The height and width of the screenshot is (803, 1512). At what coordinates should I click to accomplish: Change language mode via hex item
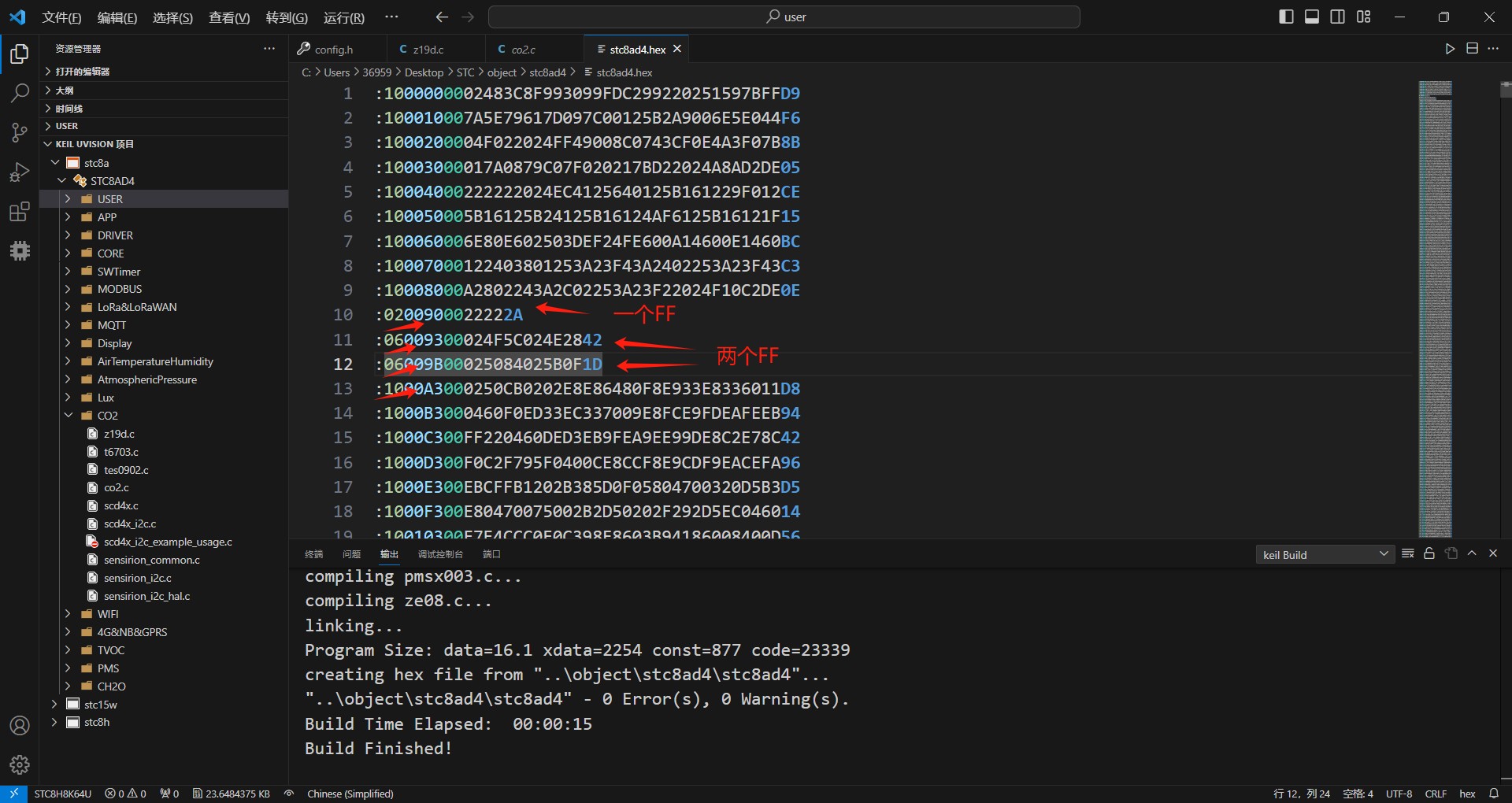(1467, 794)
